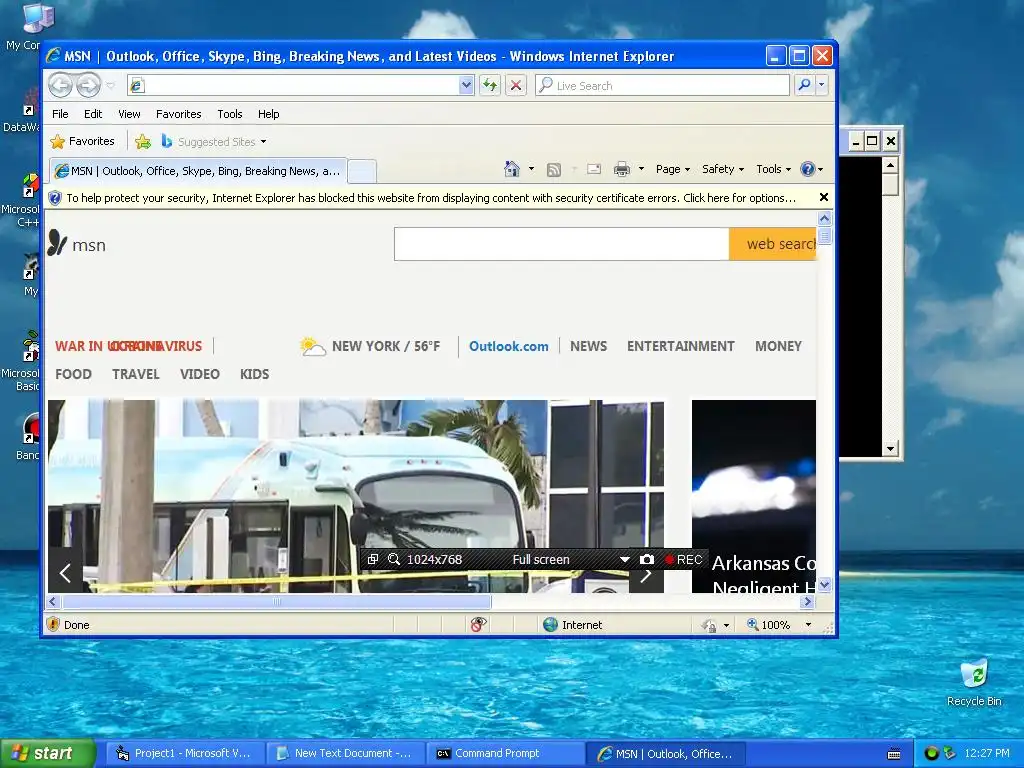Open the ENTERTAINMENT section link
This screenshot has height=768, width=1024.
tap(680, 347)
